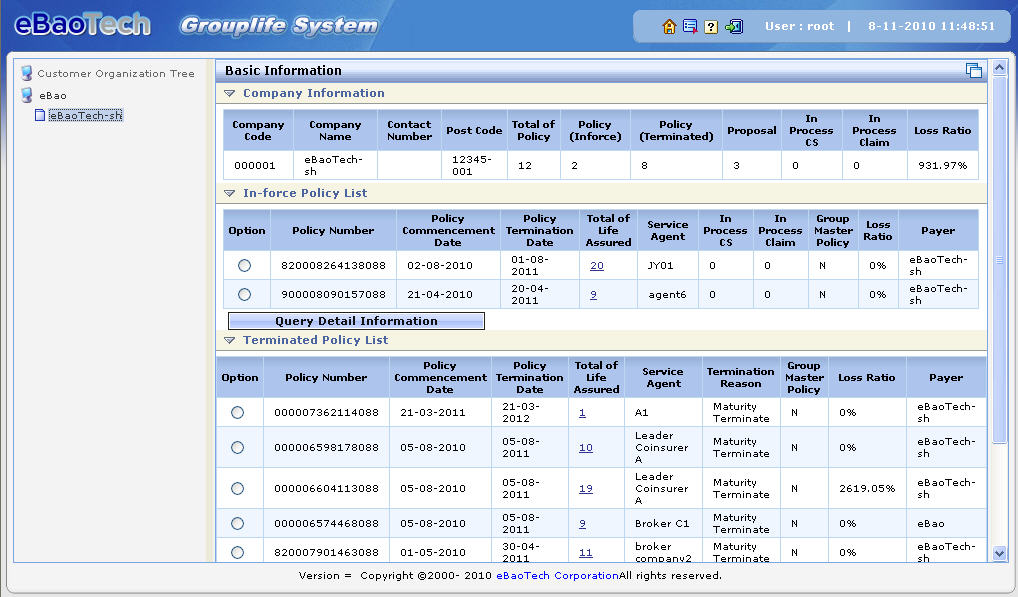Select eBao in the organization tree
Screen dimensions: 1018x597
(x=53, y=95)
